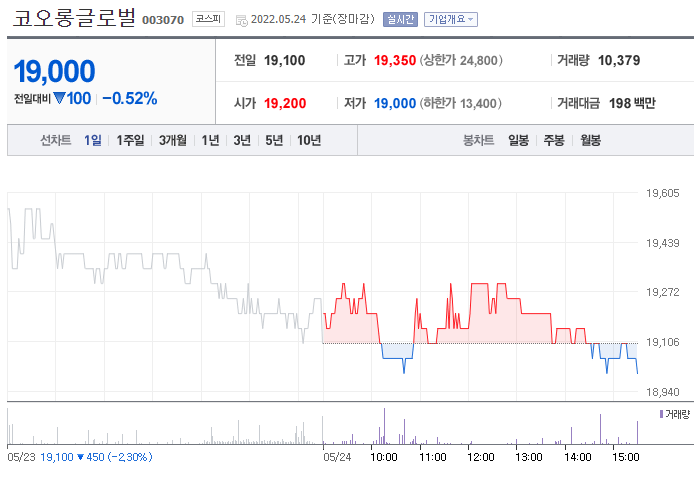Viewport: 694px width, 482px height.
Task: Click the clock icon beside 2022.05.24
Action: 242,20
